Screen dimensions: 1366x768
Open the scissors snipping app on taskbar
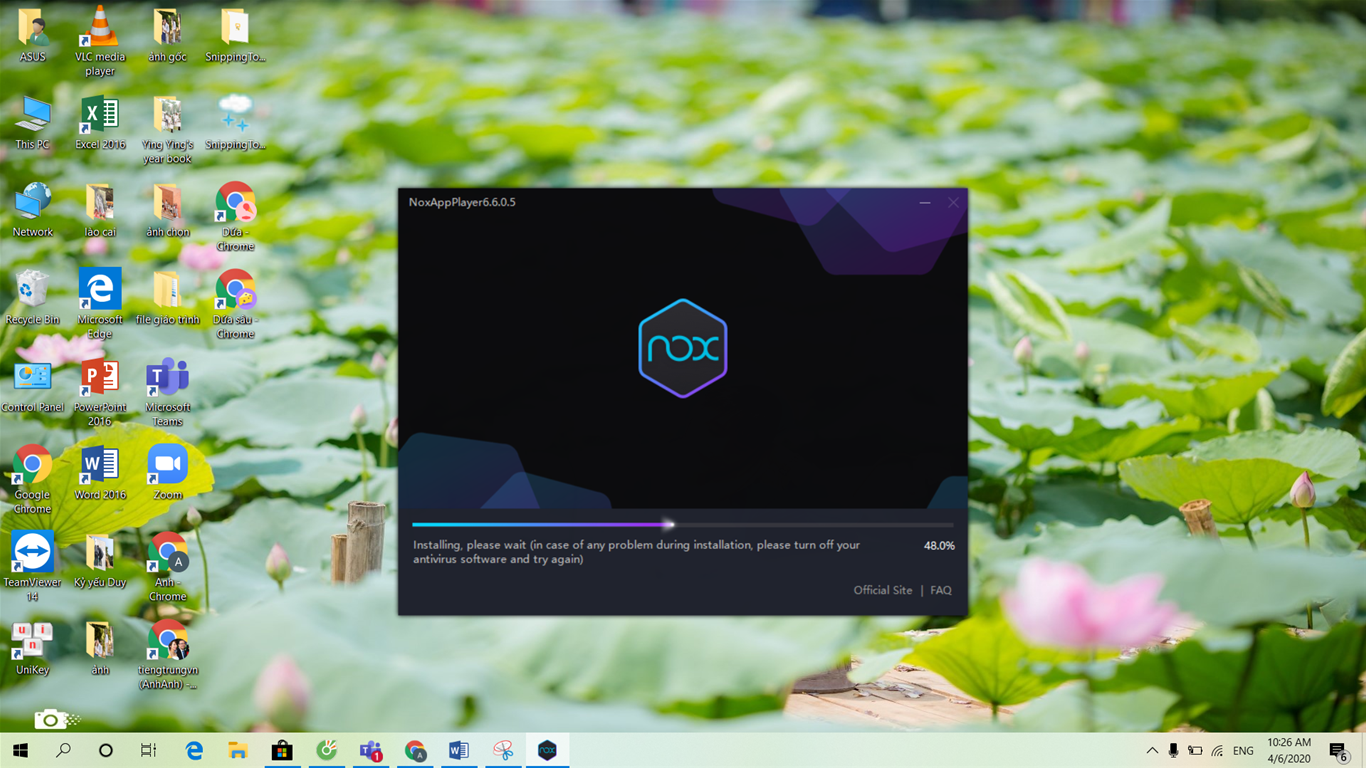point(503,750)
